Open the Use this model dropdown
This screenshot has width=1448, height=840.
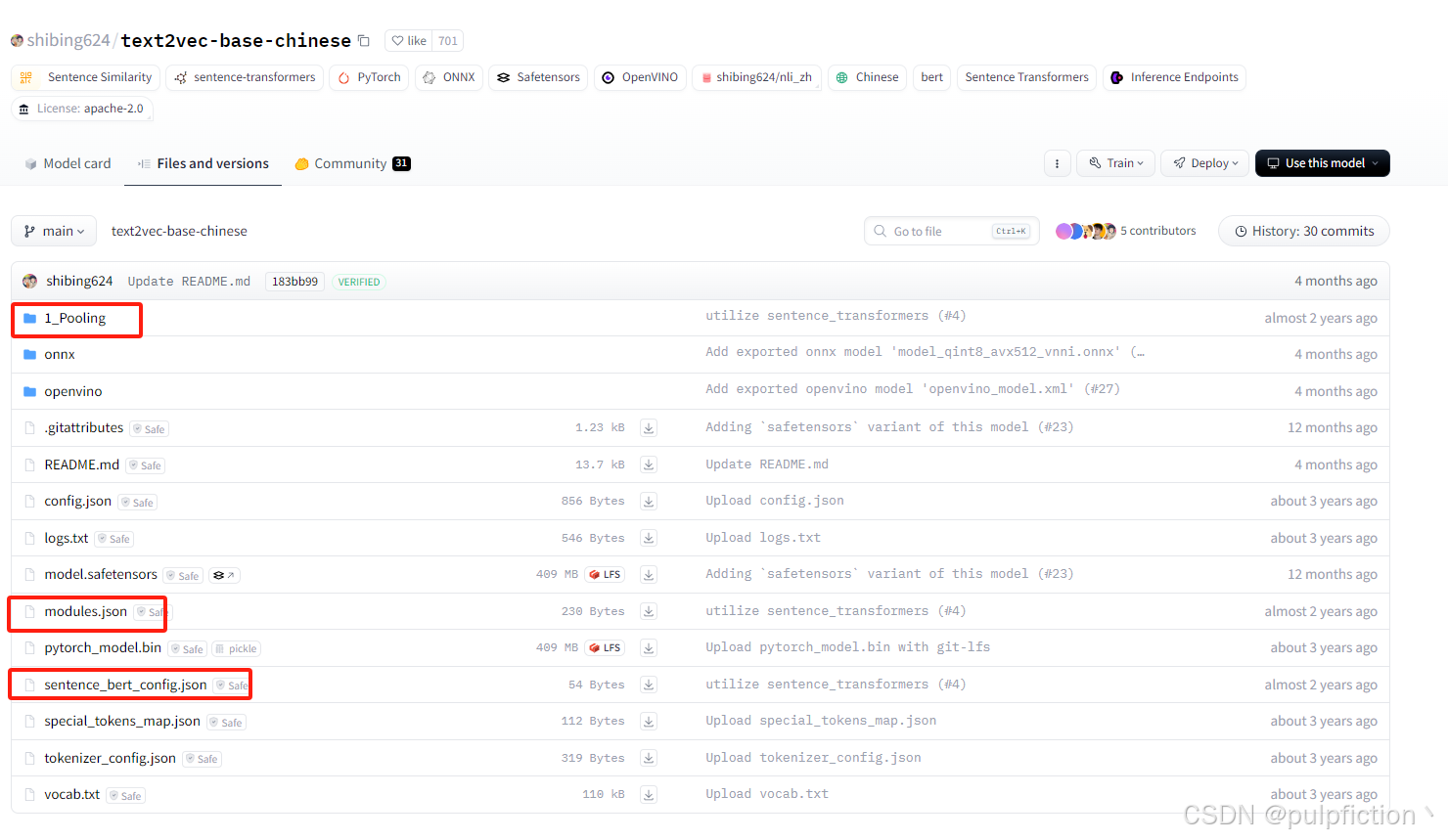[1323, 163]
